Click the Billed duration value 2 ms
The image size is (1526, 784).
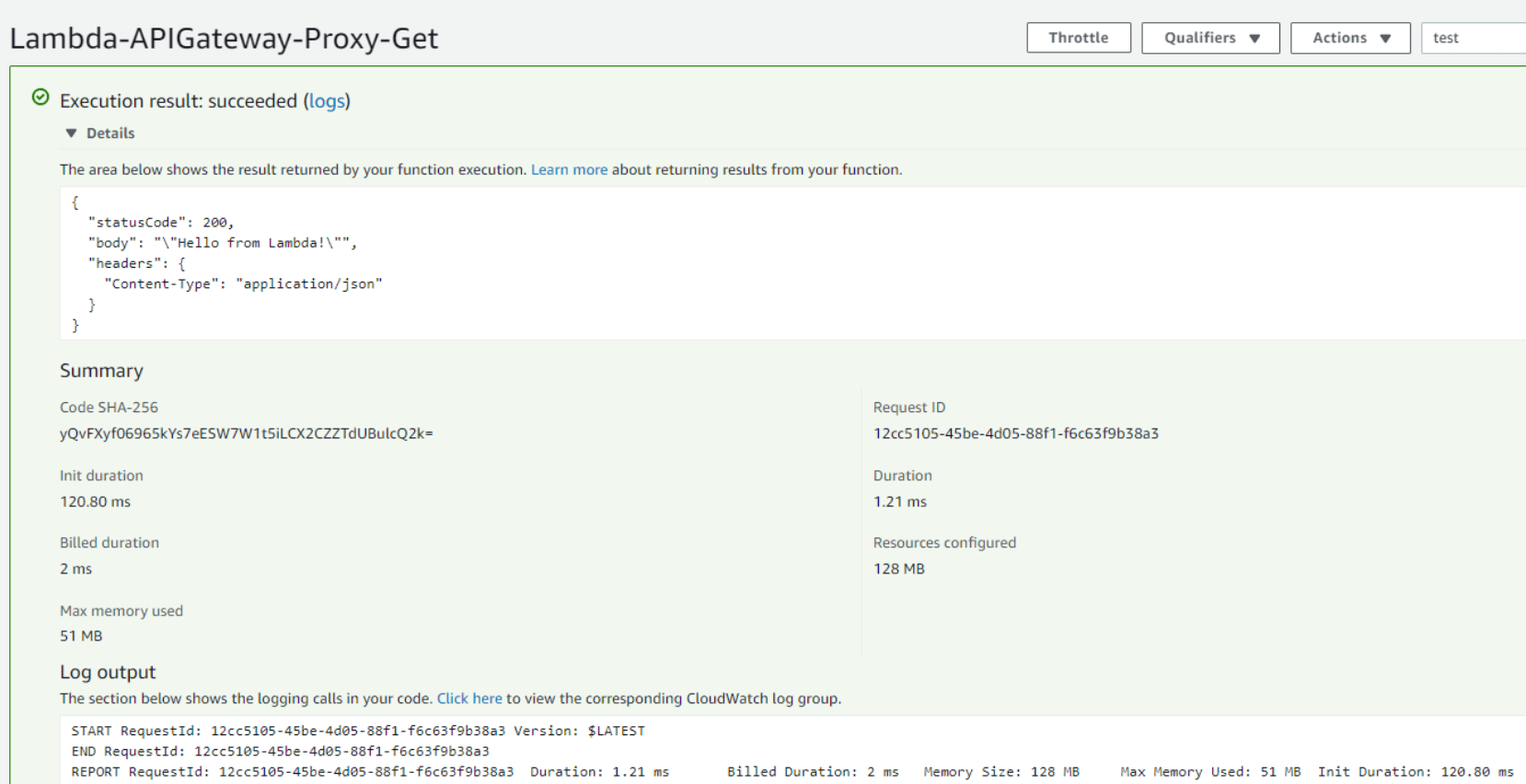(x=75, y=569)
